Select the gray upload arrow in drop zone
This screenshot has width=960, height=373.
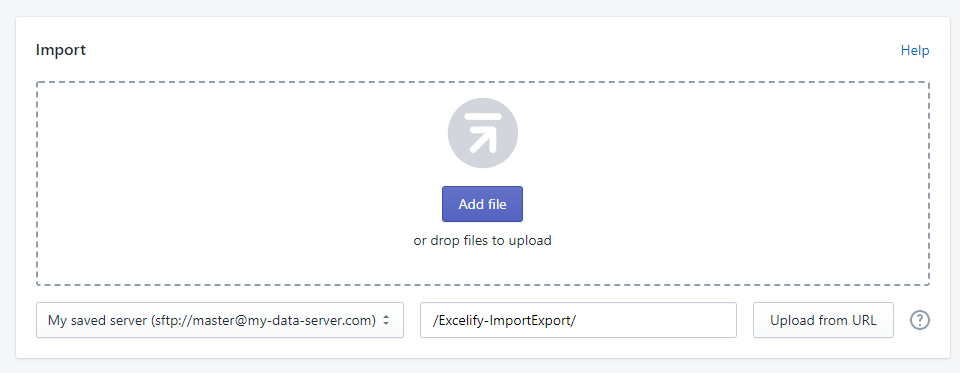click(482, 134)
